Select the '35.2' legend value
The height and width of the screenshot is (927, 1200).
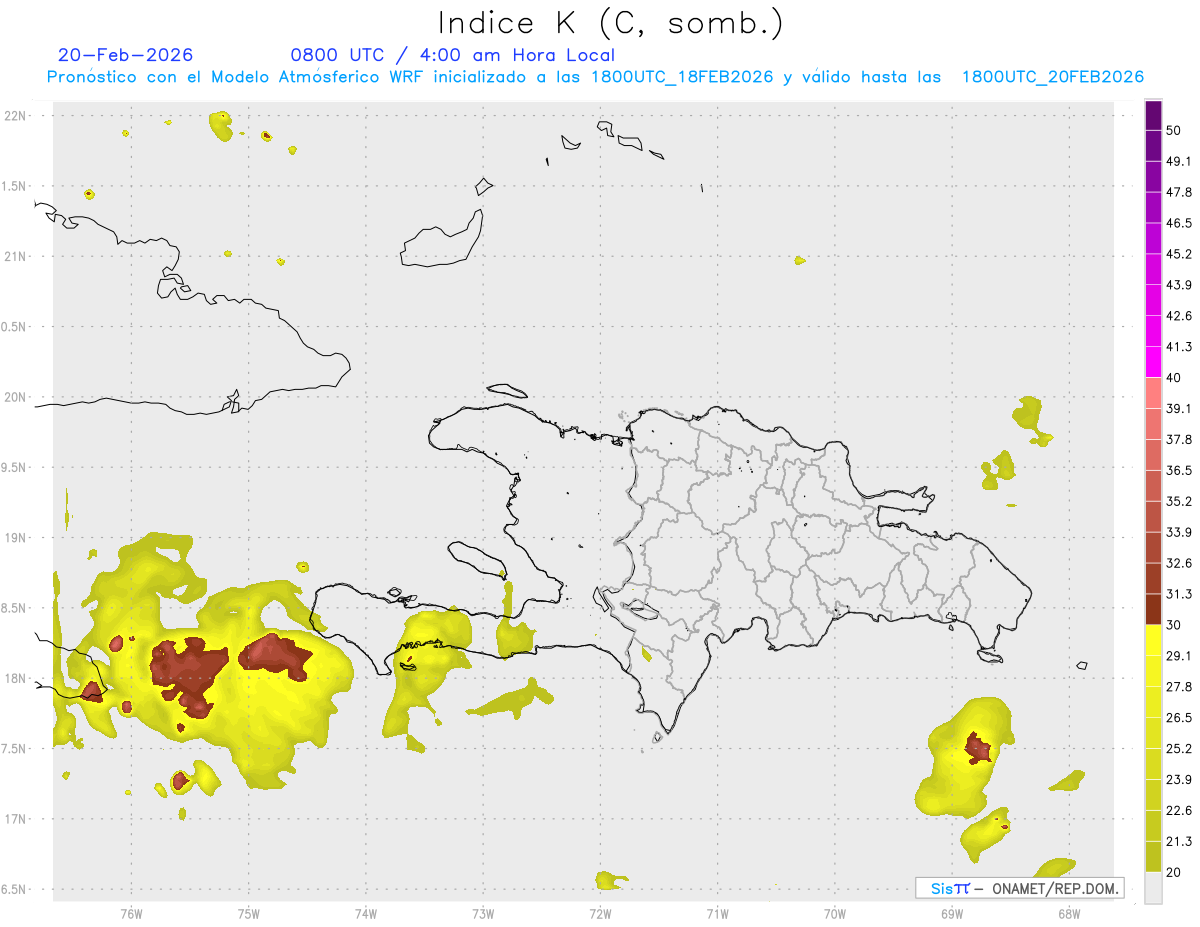click(1179, 501)
